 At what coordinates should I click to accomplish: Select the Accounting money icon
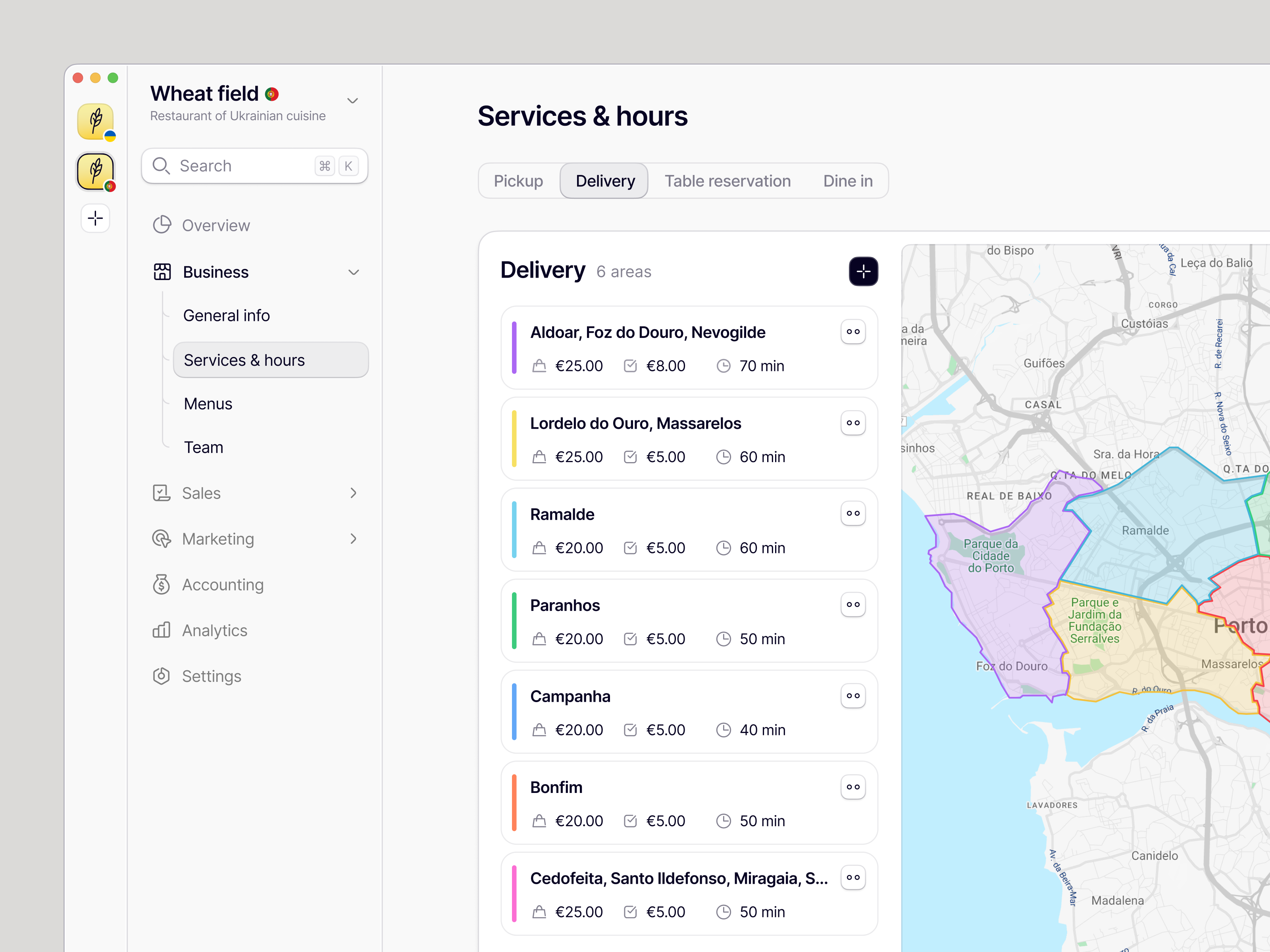(x=162, y=584)
